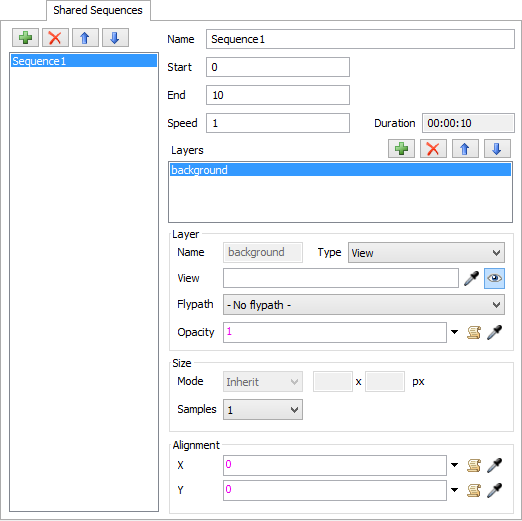Switch to the Shared Sequences tab
Viewport: 522px width, 521px height.
pyautogui.click(x=98, y=10)
